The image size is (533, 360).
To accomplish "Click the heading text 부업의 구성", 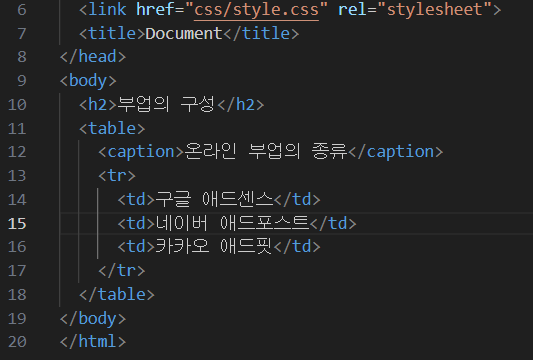I will click(166, 104).
